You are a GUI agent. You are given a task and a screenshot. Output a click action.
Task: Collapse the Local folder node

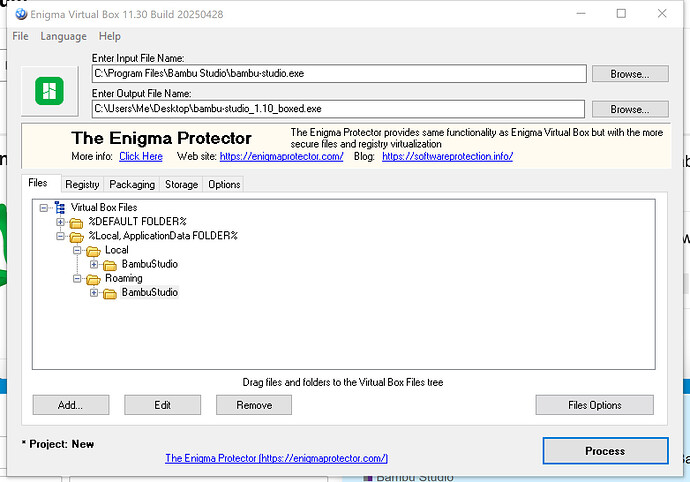pos(77,250)
